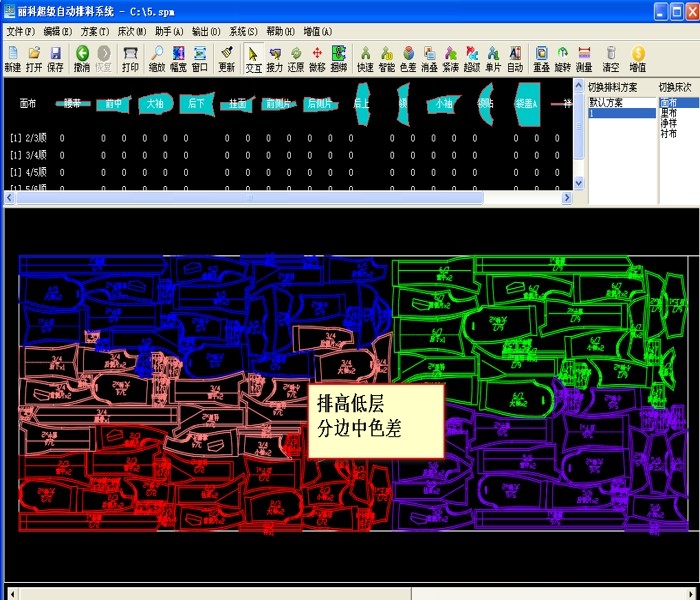Click the 前中 piece thumbnail
This screenshot has height=600, width=700.
(x=113, y=104)
